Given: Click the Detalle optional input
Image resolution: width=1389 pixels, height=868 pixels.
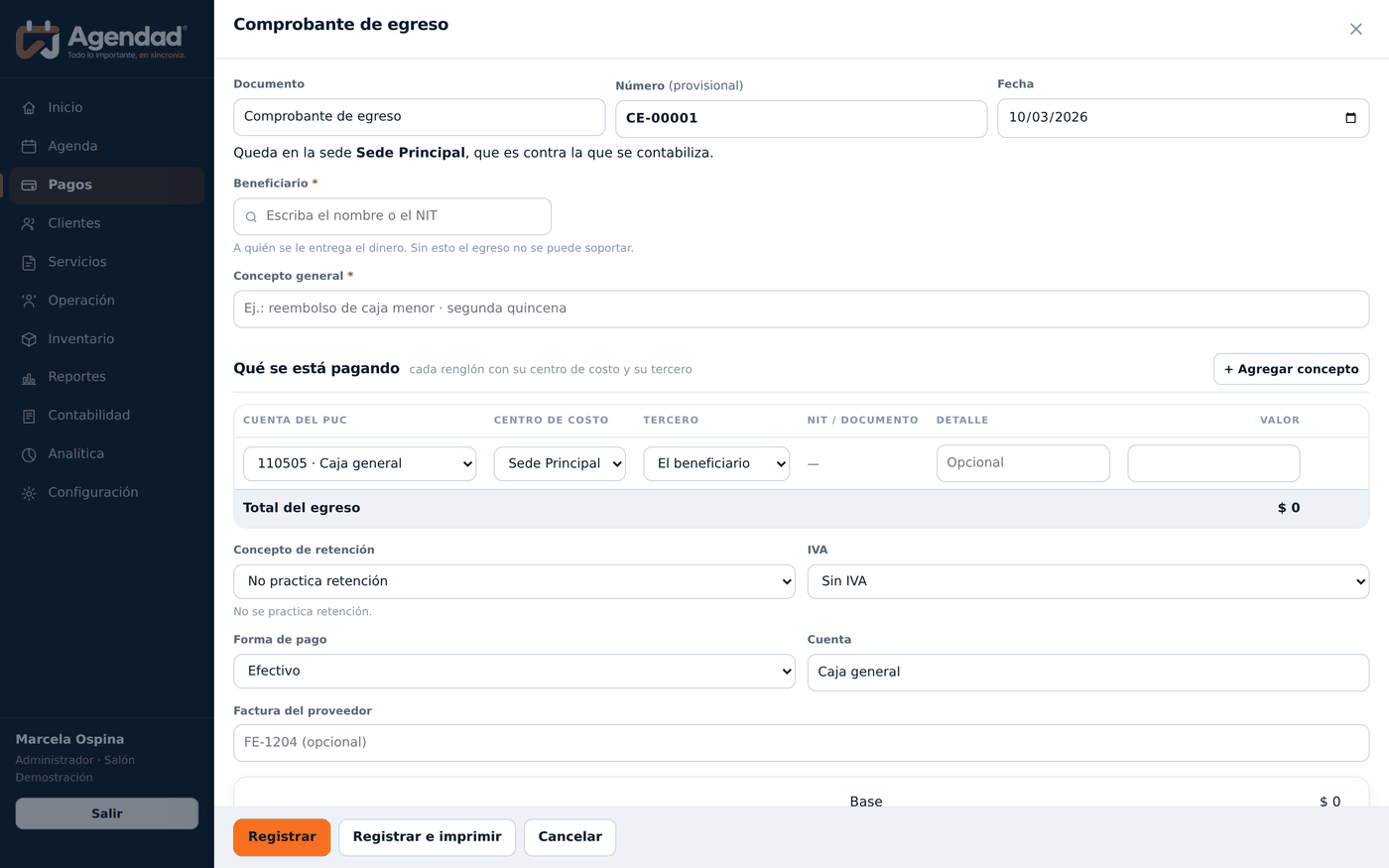Looking at the screenshot, I should [x=1023, y=463].
